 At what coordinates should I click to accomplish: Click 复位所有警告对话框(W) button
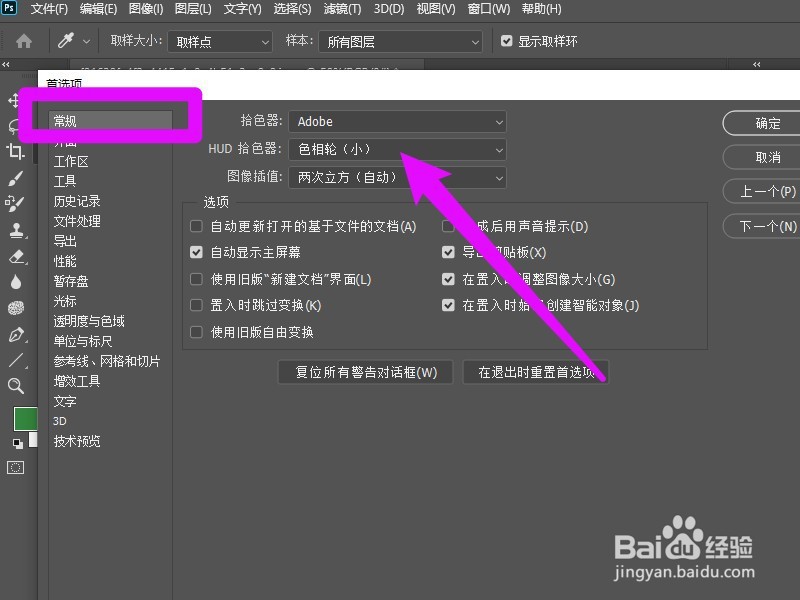365,372
